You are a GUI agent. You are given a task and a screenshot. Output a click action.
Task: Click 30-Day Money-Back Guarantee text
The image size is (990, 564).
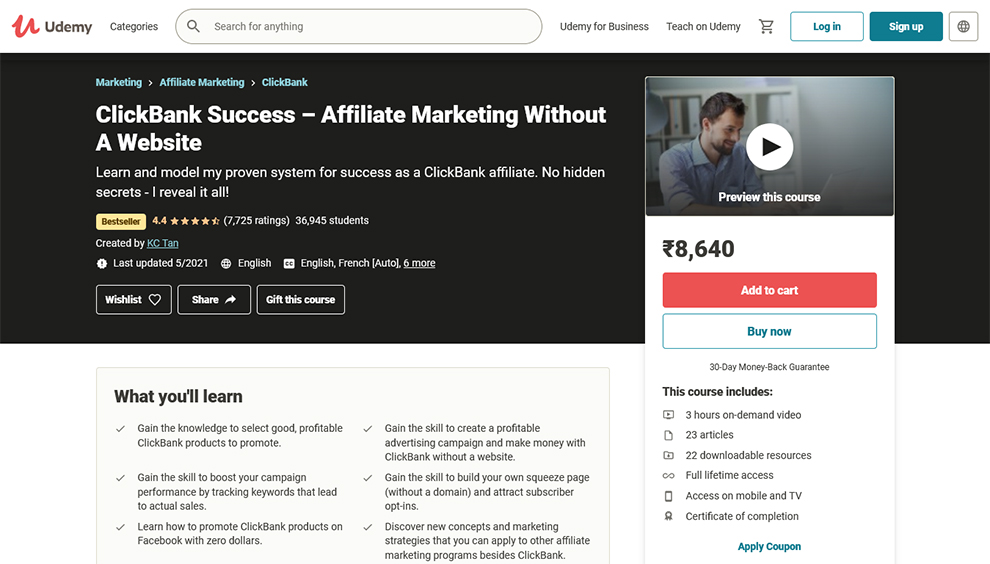[769, 367]
